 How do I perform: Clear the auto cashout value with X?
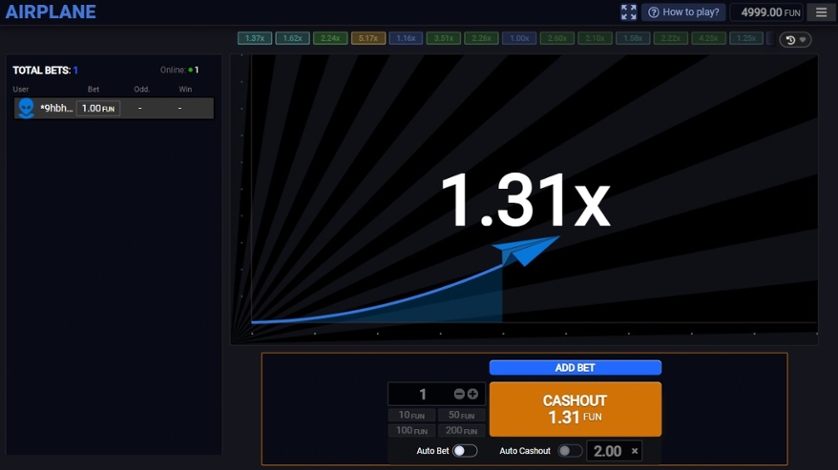(634, 451)
